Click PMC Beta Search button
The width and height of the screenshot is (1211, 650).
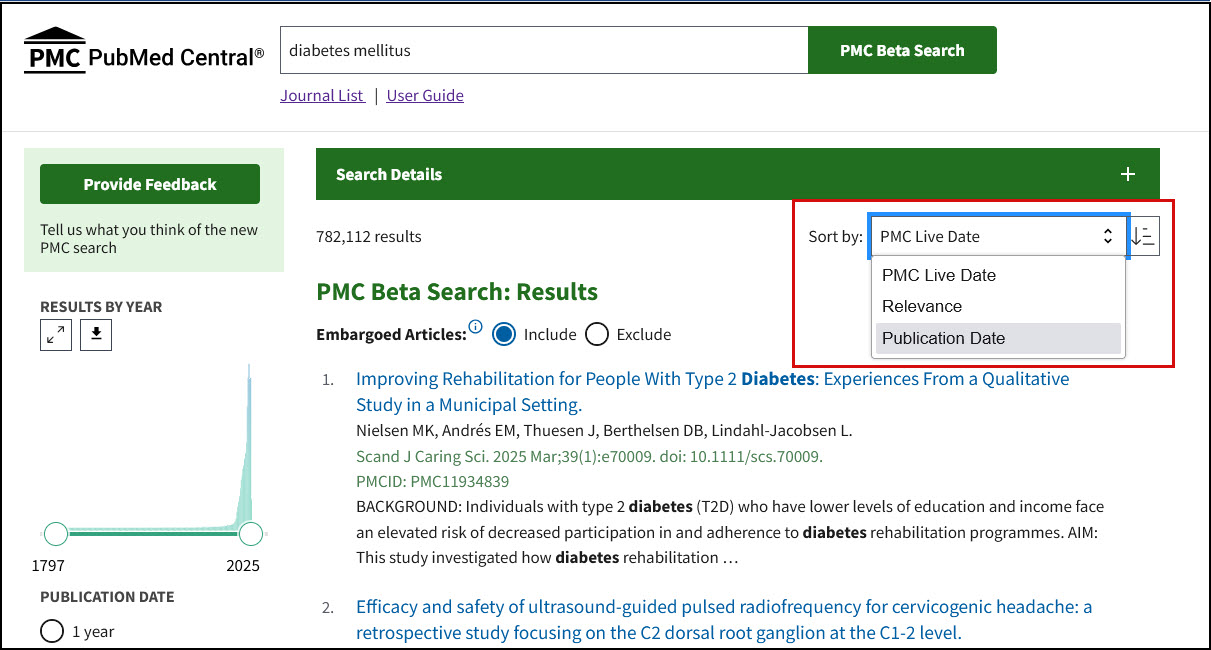[x=902, y=50]
